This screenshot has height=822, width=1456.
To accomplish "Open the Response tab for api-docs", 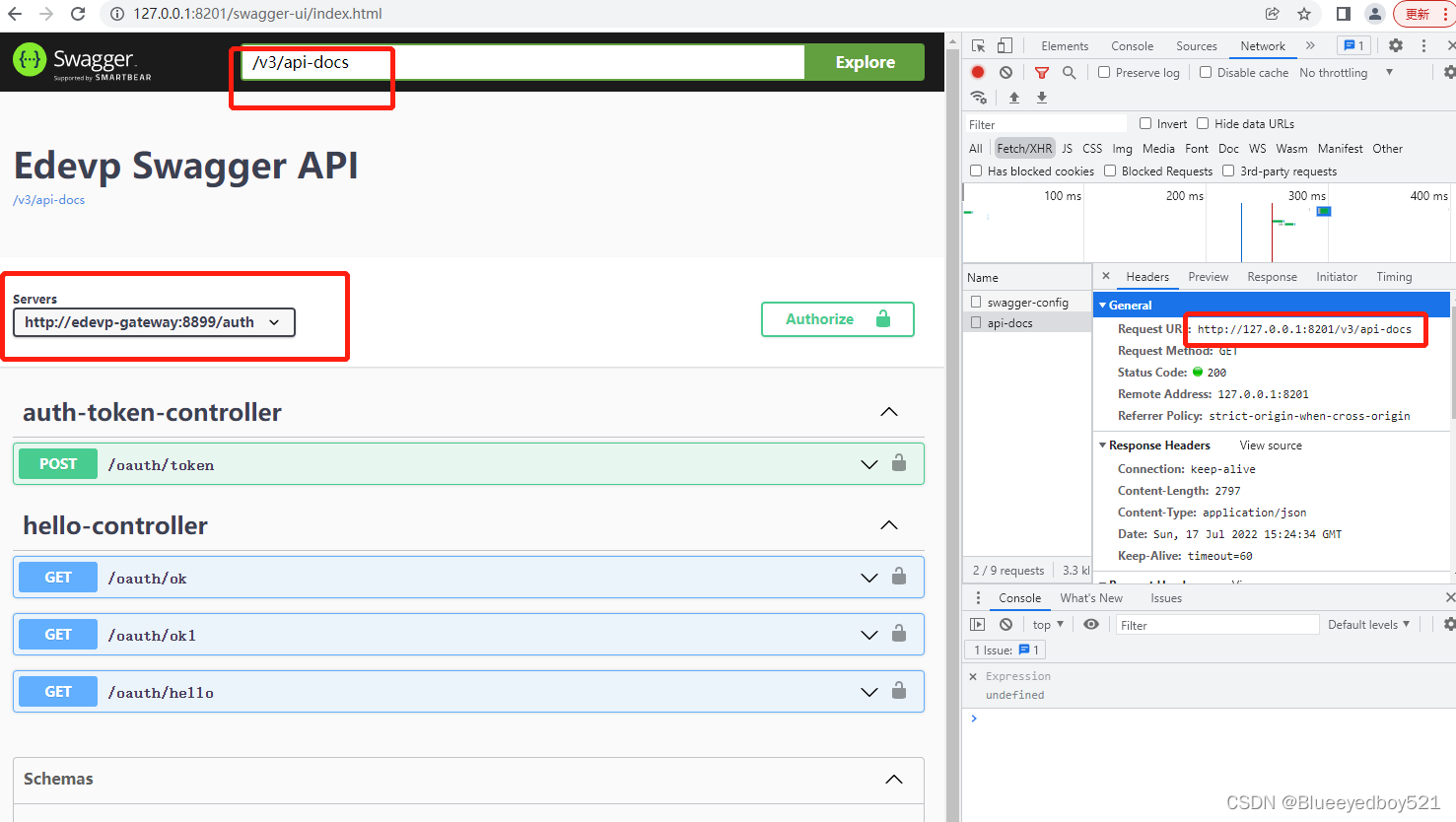I will [x=1272, y=277].
